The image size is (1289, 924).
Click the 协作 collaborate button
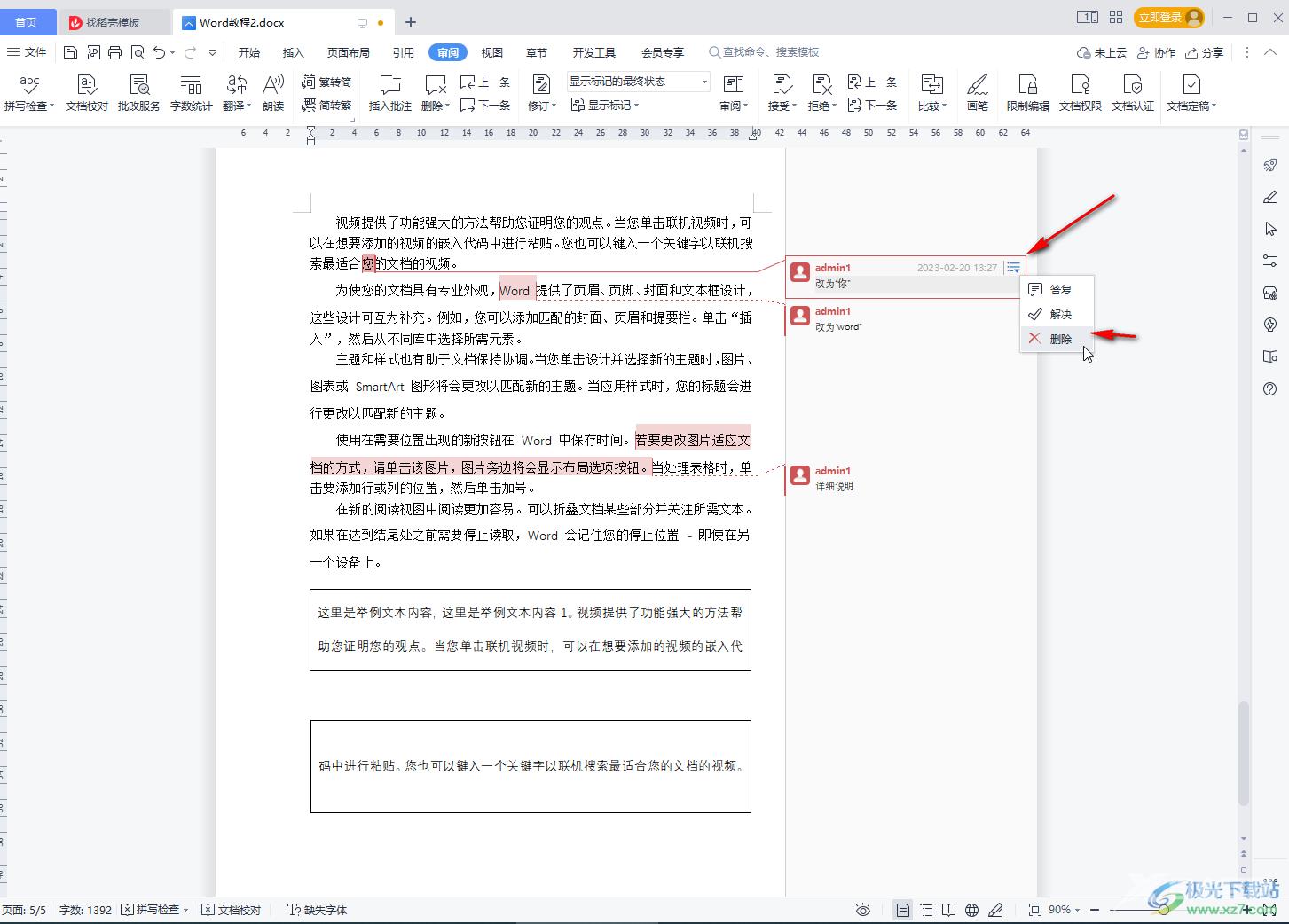click(1157, 52)
